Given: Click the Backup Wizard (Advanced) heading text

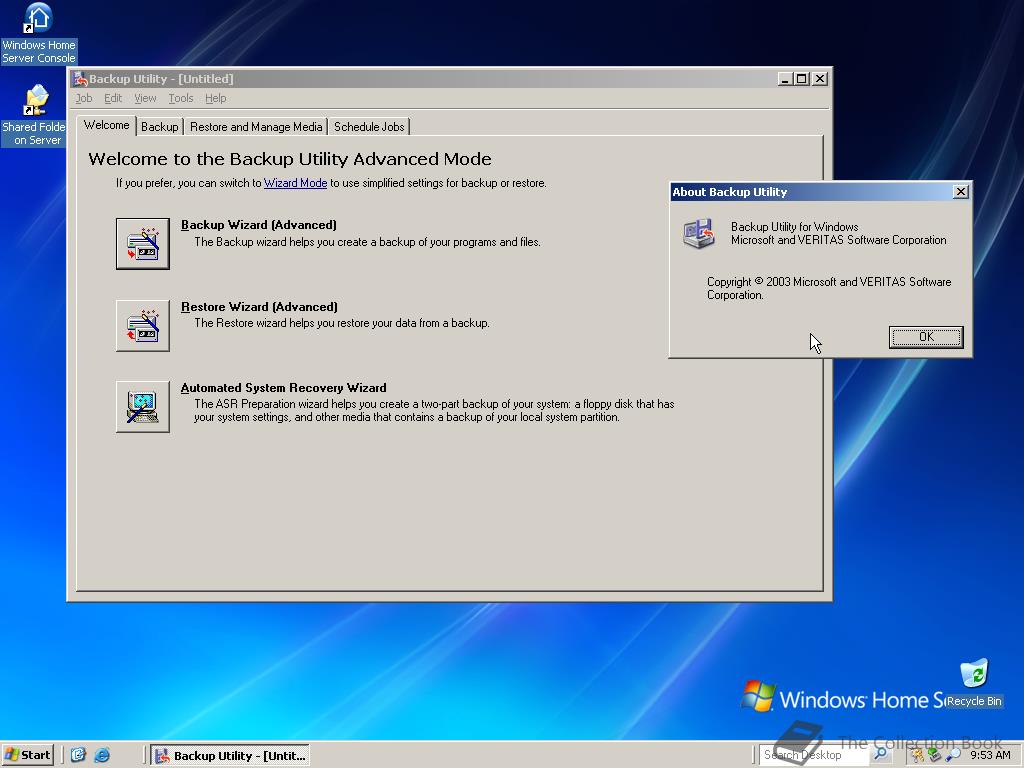Looking at the screenshot, I should tap(259, 225).
